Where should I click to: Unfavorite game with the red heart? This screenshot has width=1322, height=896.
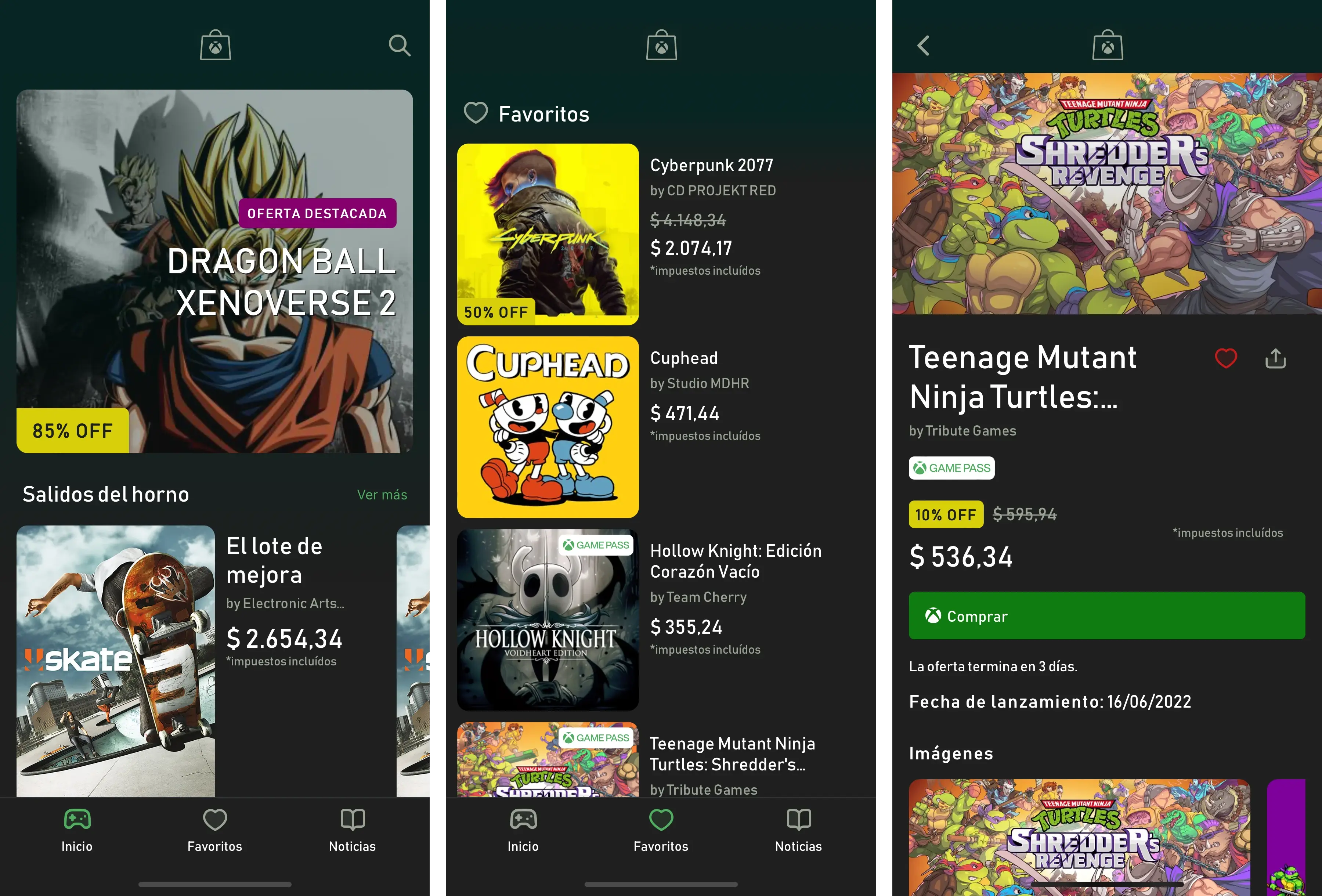(1226, 358)
